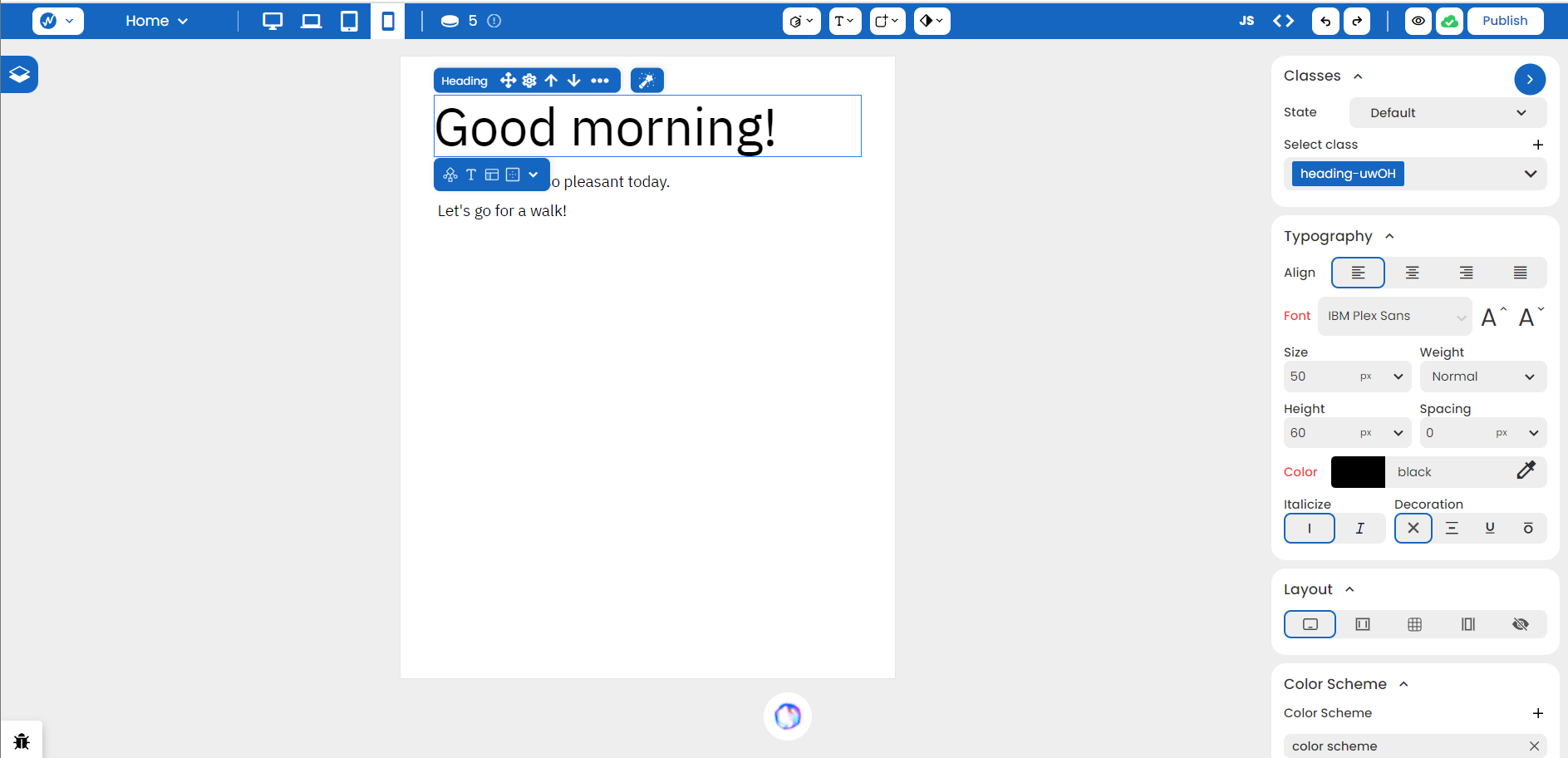Image resolution: width=1568 pixels, height=758 pixels.
Task: Click the line Height 60 field
Action: tap(1320, 433)
